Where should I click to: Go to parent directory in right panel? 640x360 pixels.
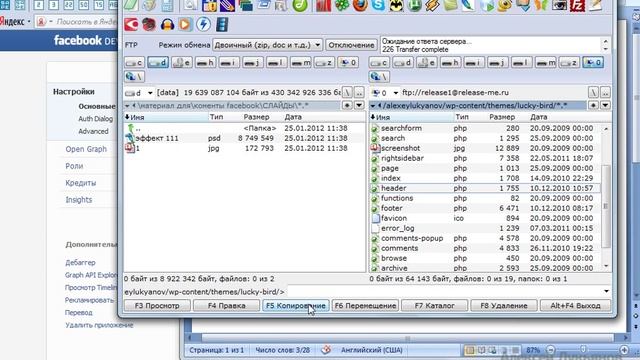coord(605,92)
